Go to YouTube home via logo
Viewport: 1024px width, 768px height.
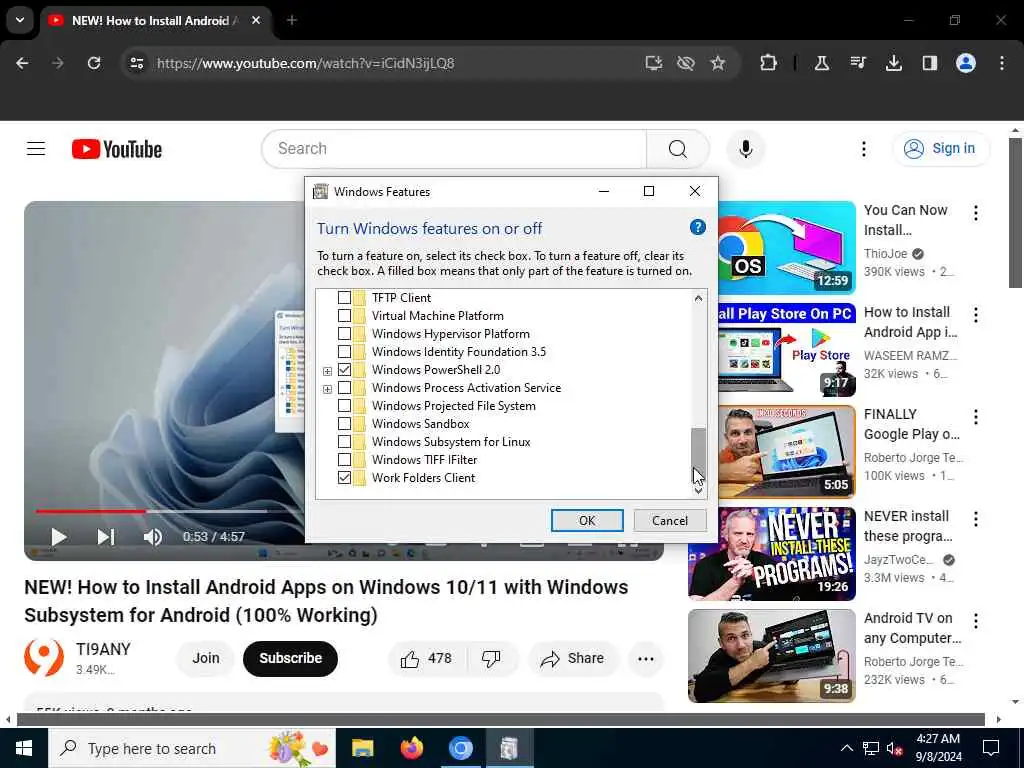117,150
